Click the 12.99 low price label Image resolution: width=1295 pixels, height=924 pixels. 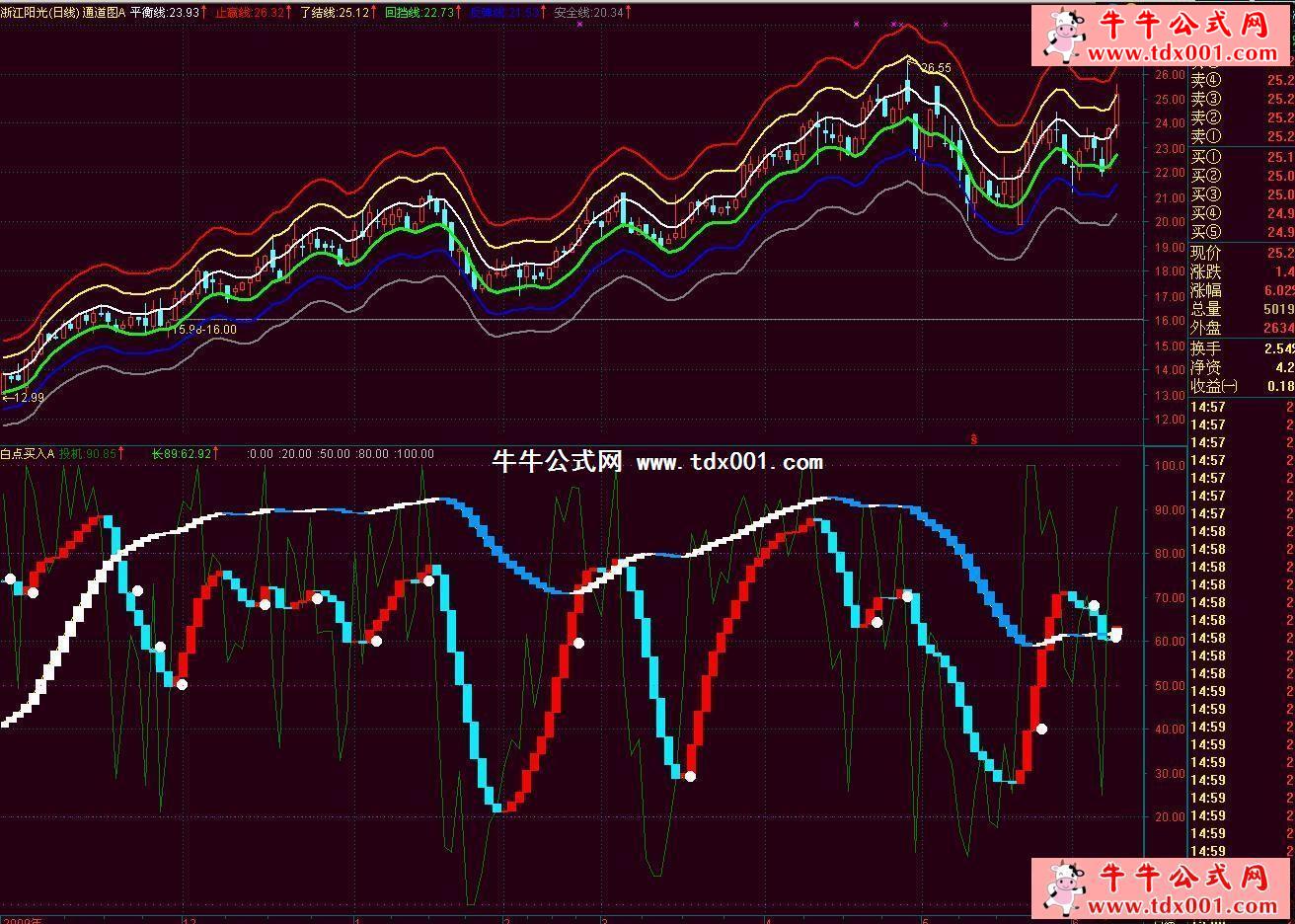tap(26, 397)
